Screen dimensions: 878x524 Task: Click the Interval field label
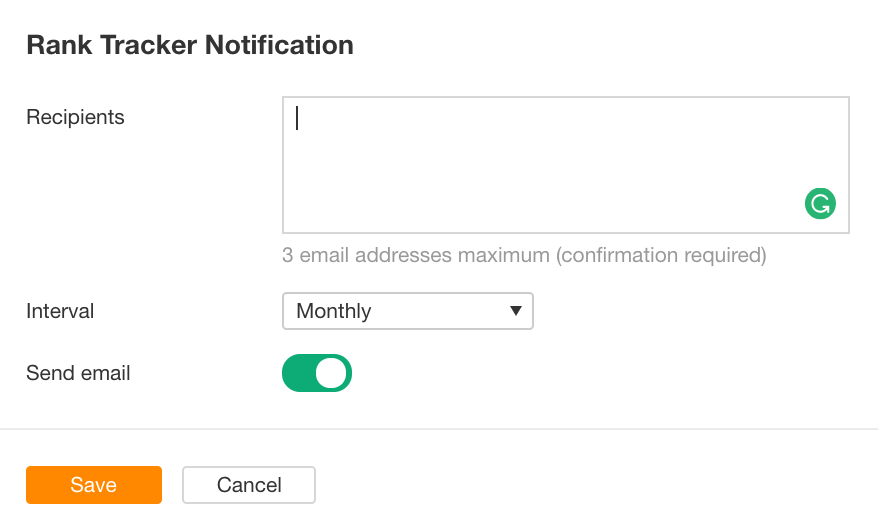click(60, 311)
